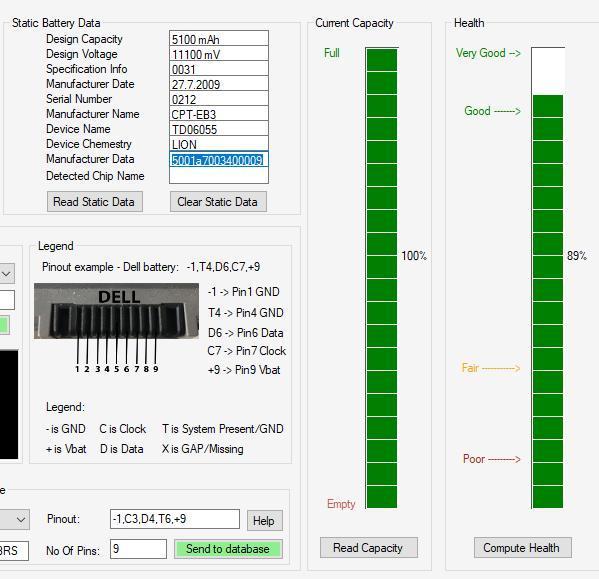Send pinout to database
599x579 pixels.
(x=228, y=549)
